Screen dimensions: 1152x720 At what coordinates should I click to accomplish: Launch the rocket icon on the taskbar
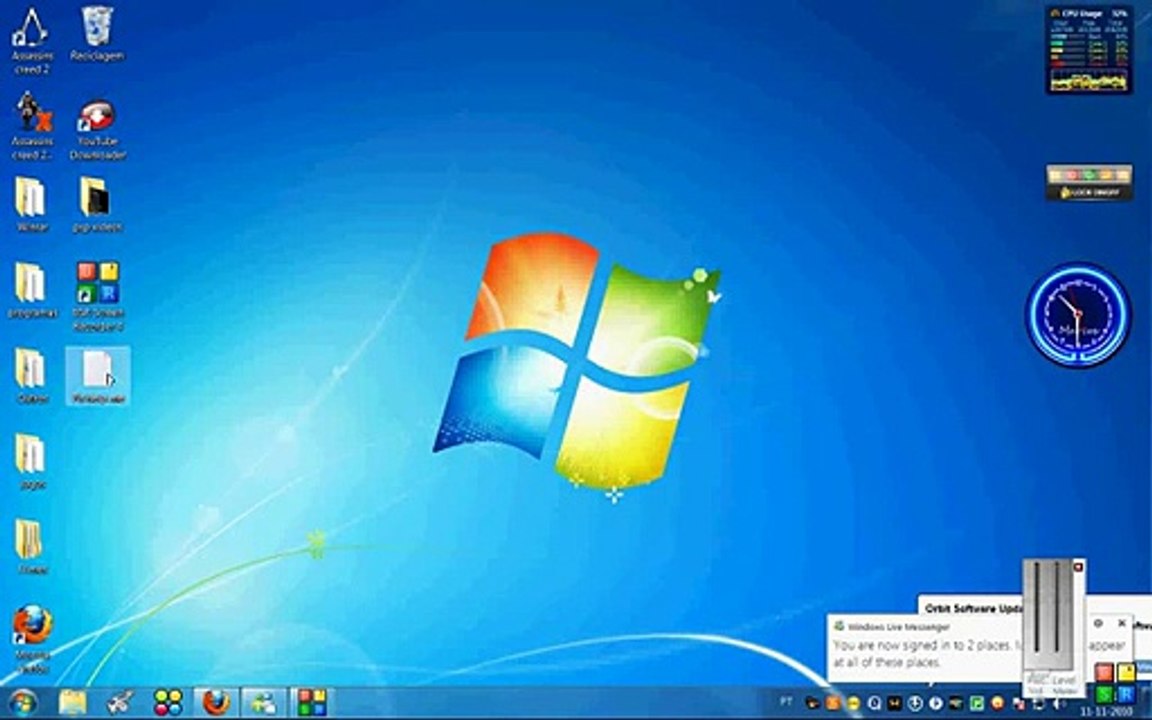click(x=120, y=704)
